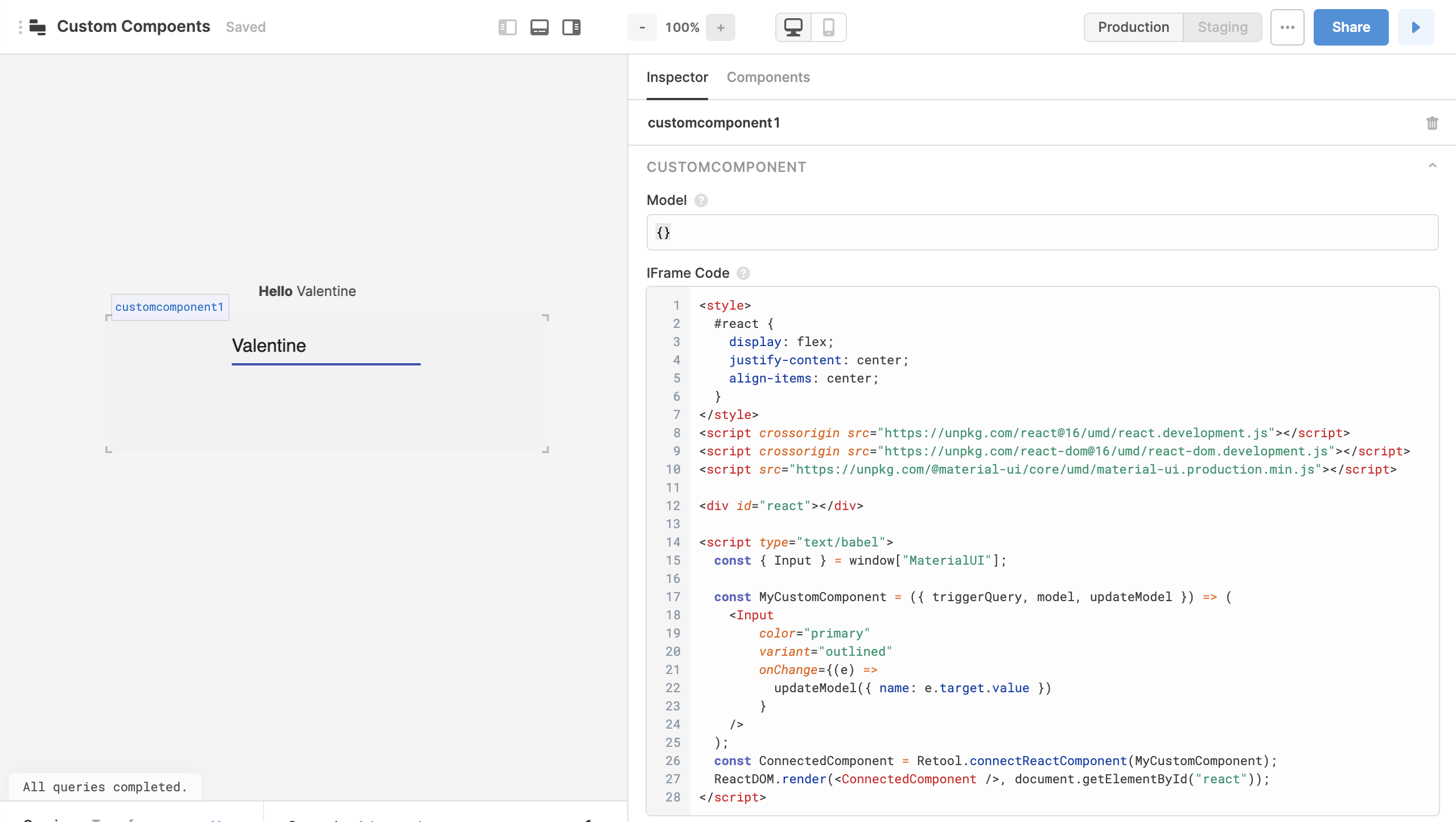The image size is (1456, 822).
Task: Open the Retool home folder icon
Action: pyautogui.click(x=38, y=27)
